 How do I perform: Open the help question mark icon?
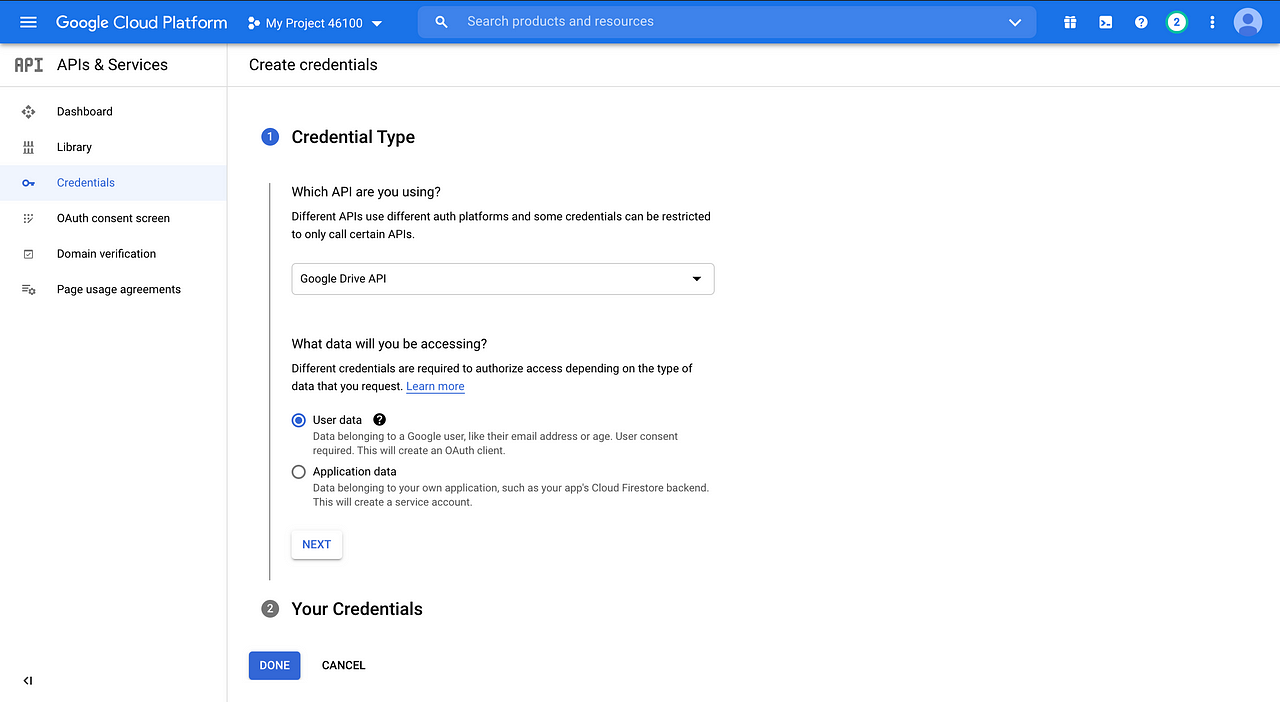[x=1141, y=22]
